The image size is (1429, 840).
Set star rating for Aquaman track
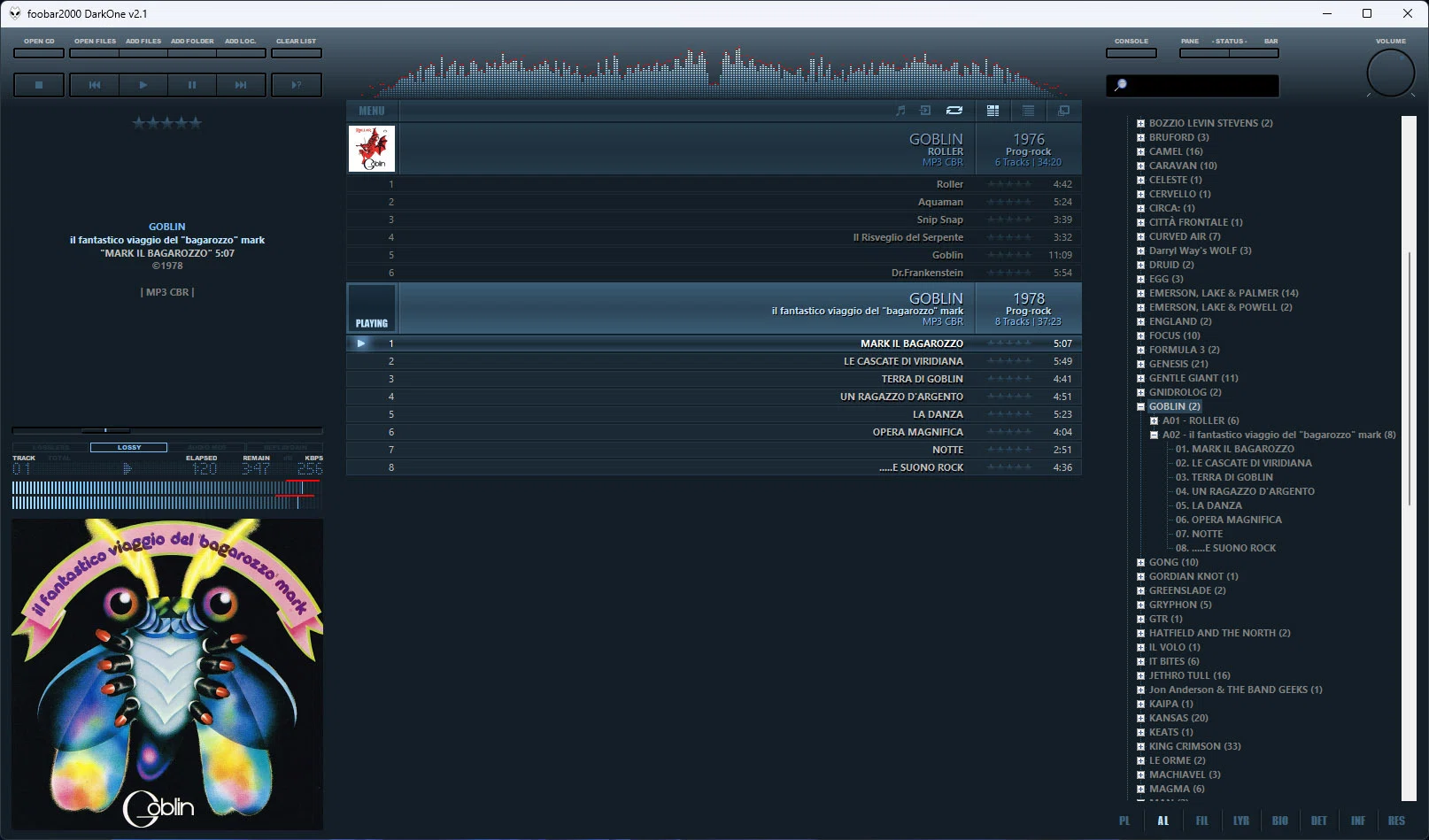(x=1009, y=202)
